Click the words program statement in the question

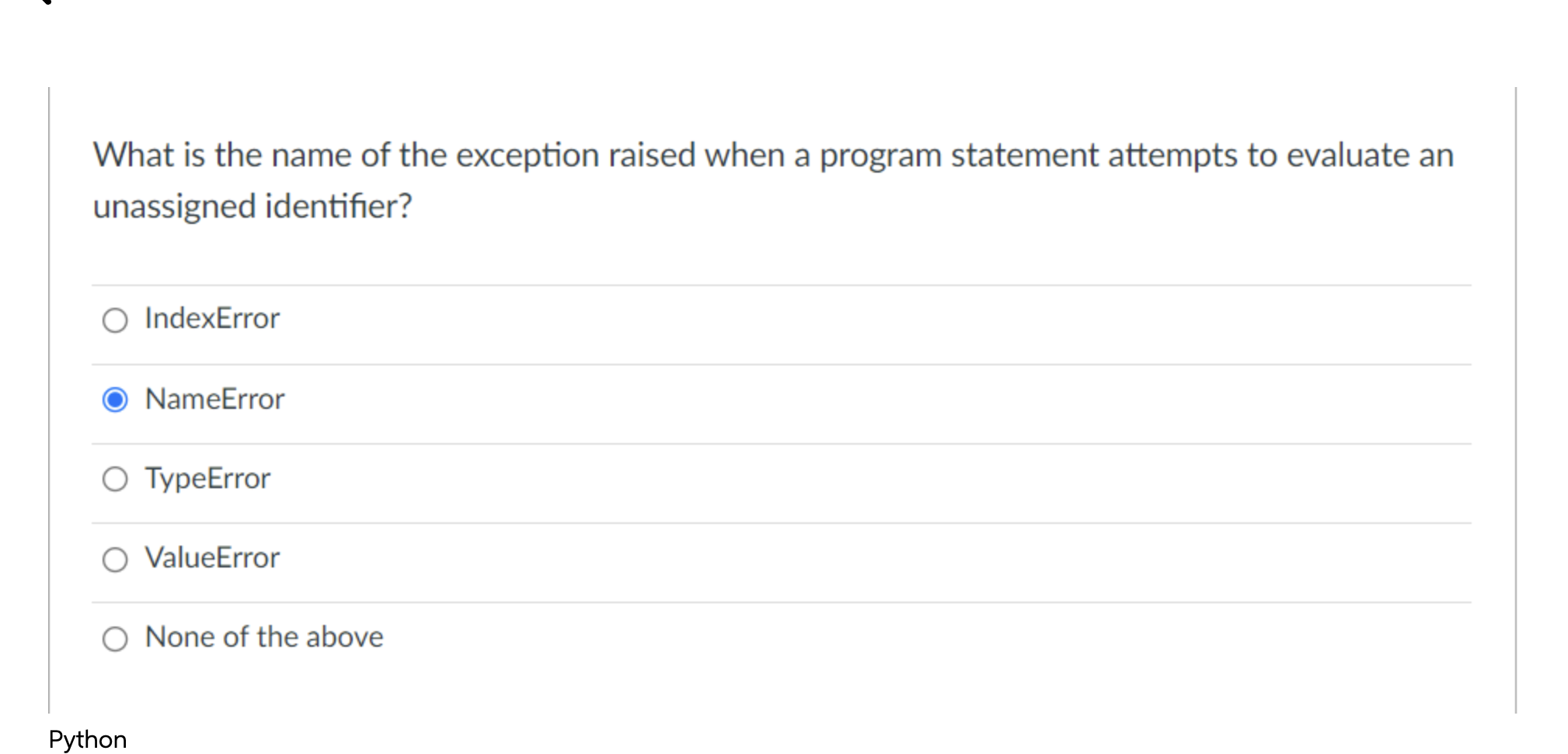[x=958, y=157]
